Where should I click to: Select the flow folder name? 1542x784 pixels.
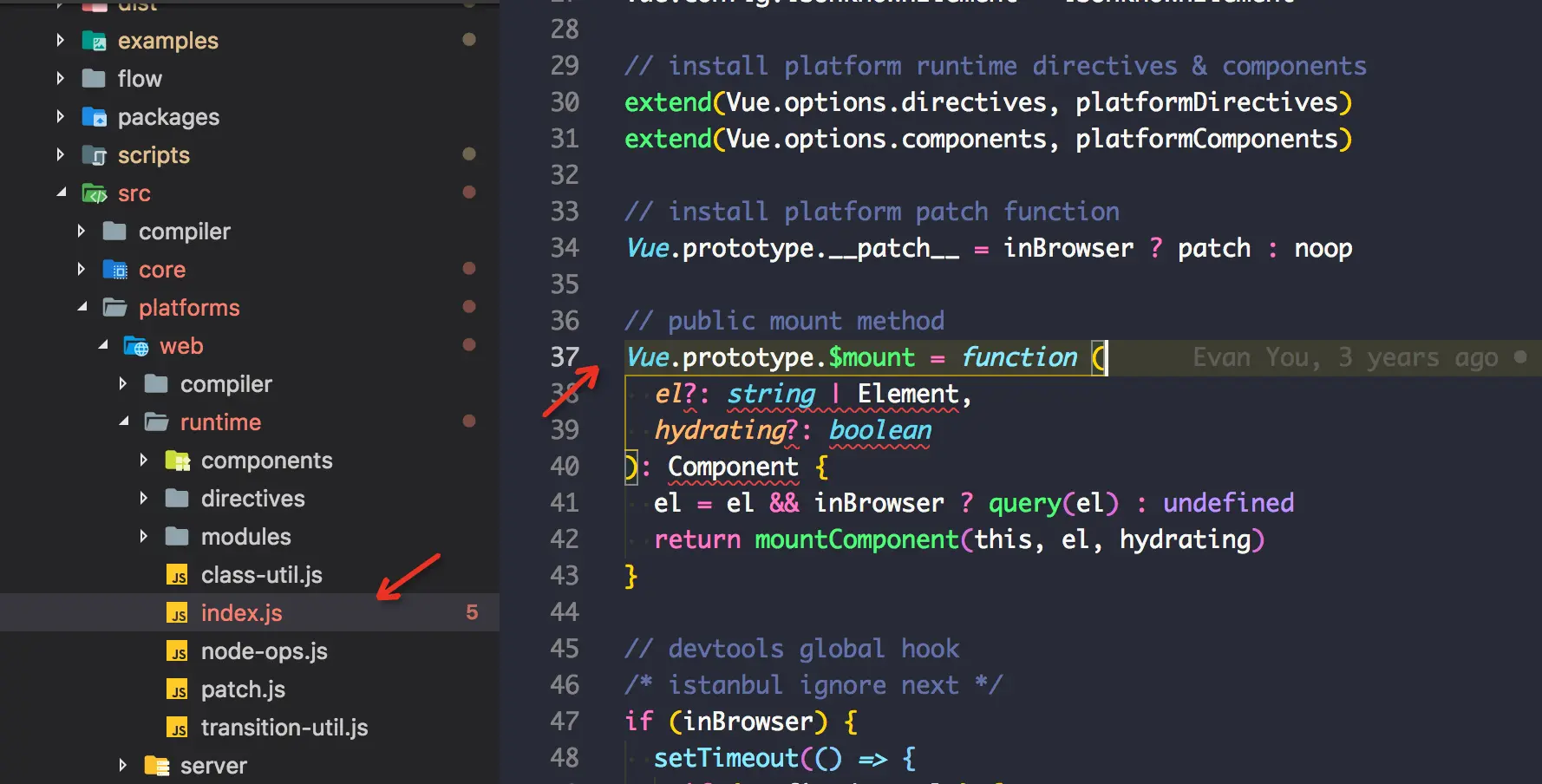click(140, 79)
